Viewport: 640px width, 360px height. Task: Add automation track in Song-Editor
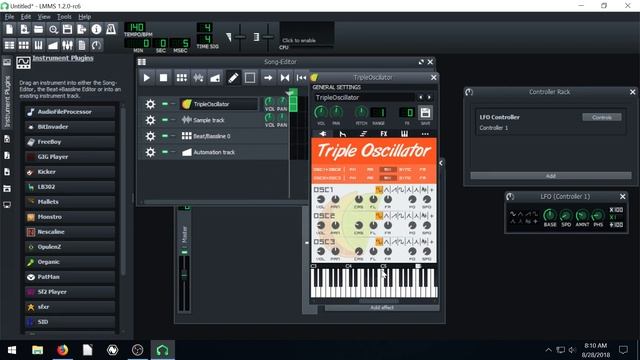215,78
